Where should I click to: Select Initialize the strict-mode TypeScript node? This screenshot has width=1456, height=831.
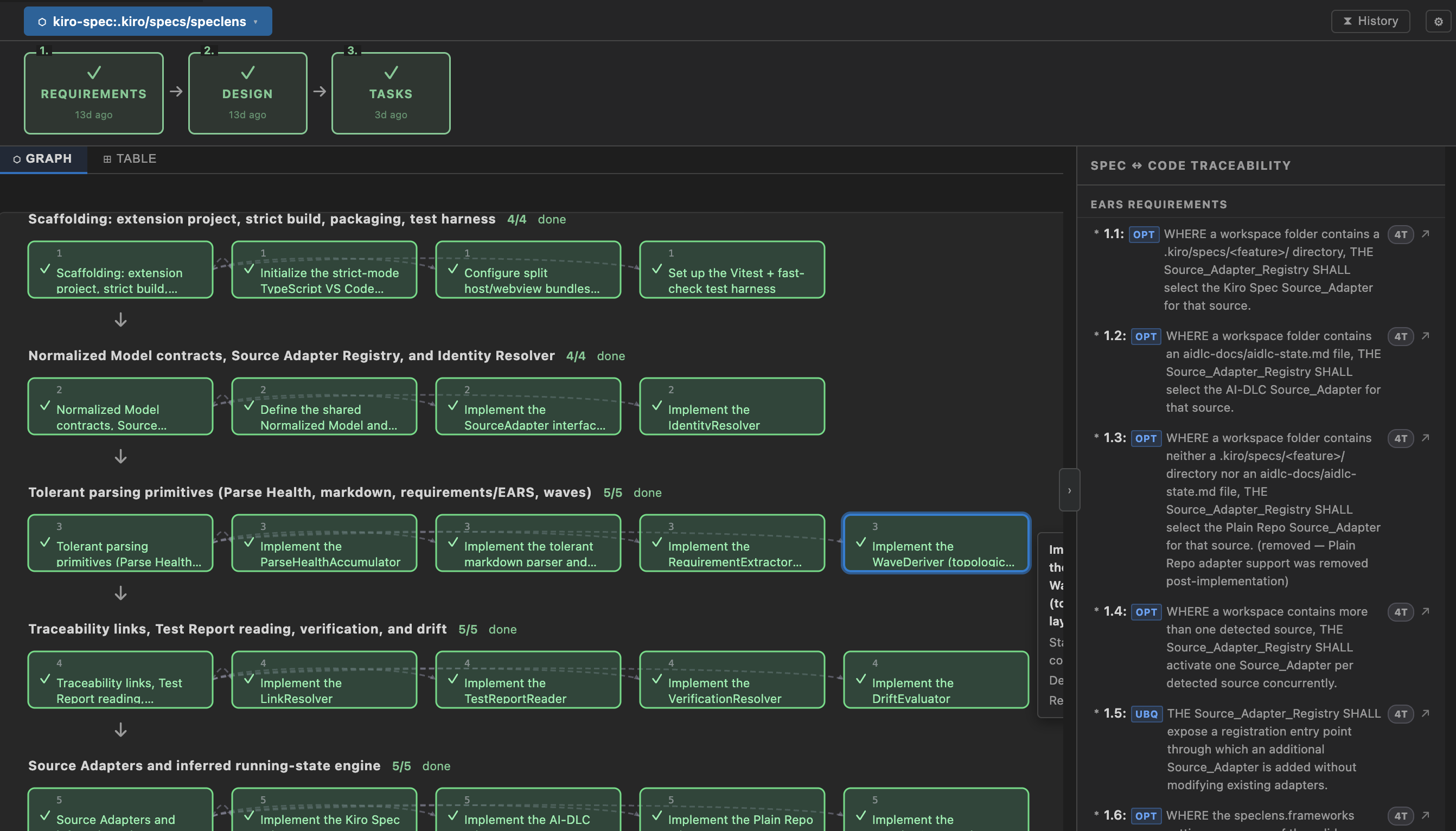pyautogui.click(x=324, y=270)
